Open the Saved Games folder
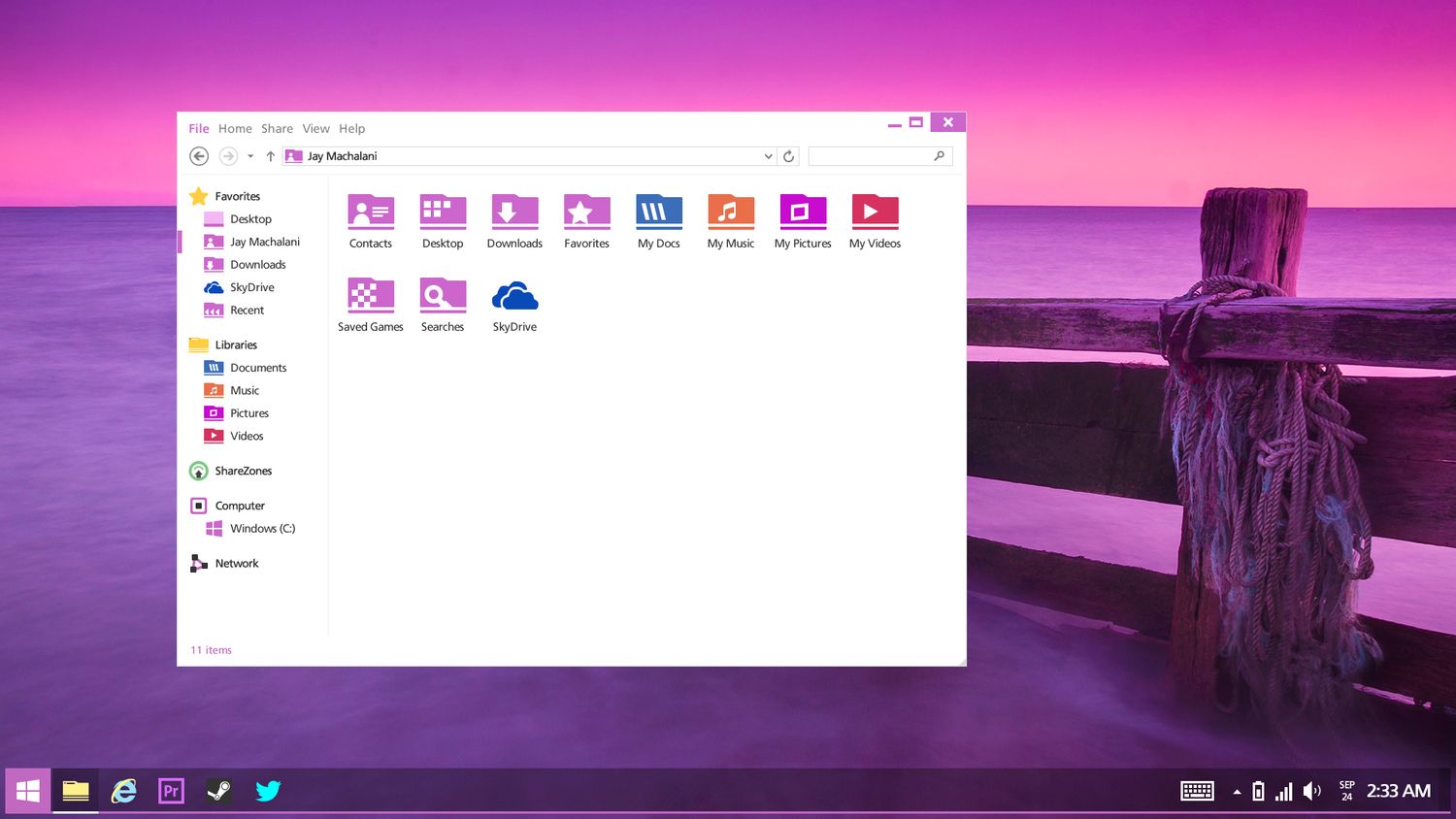 pos(371,295)
